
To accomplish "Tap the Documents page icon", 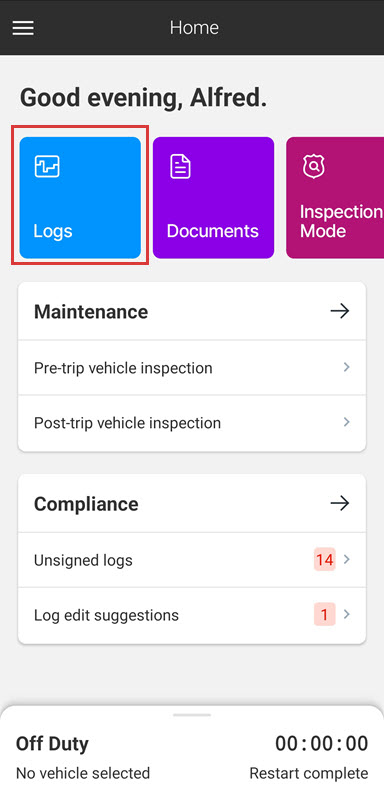I will pos(180,166).
